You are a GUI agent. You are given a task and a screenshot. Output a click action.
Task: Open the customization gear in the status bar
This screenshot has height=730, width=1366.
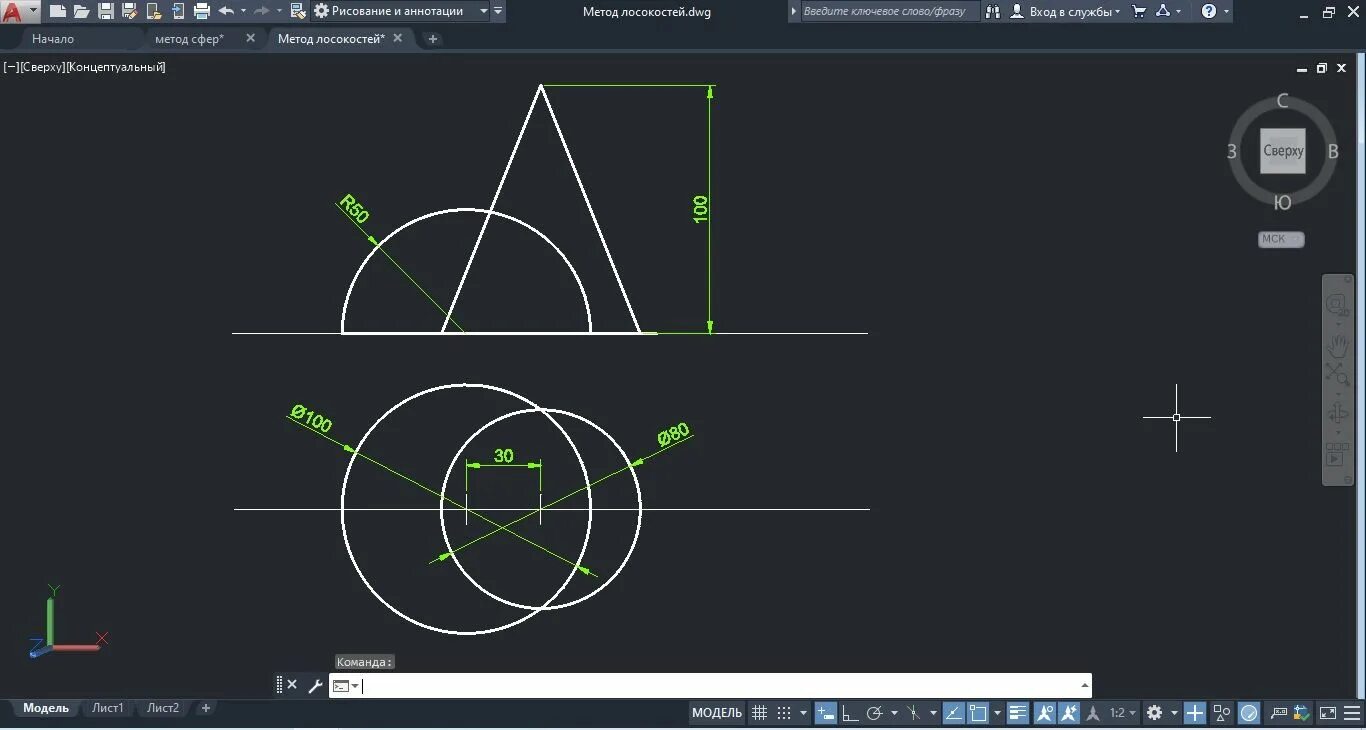(1155, 713)
